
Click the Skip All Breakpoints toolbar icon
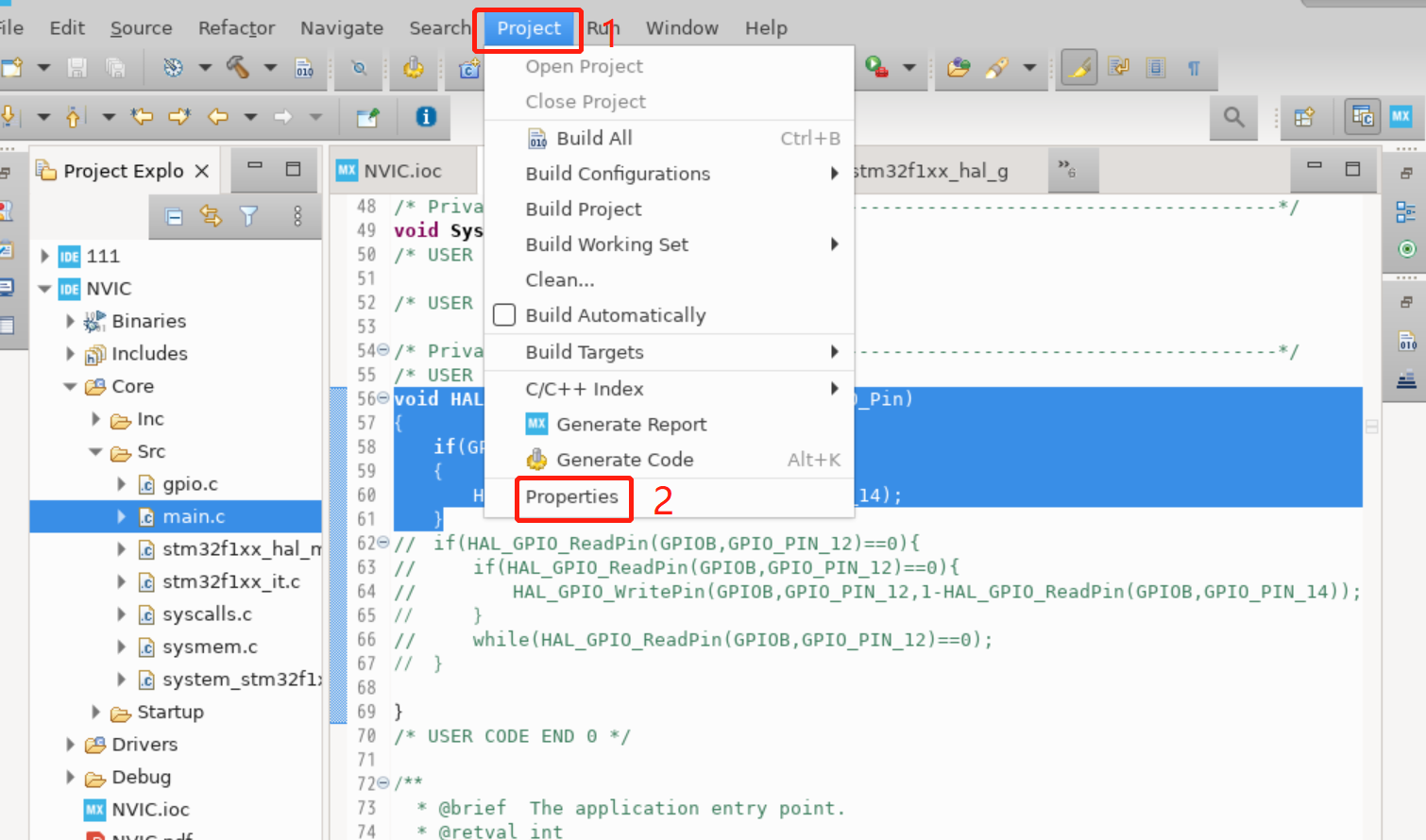click(x=359, y=68)
